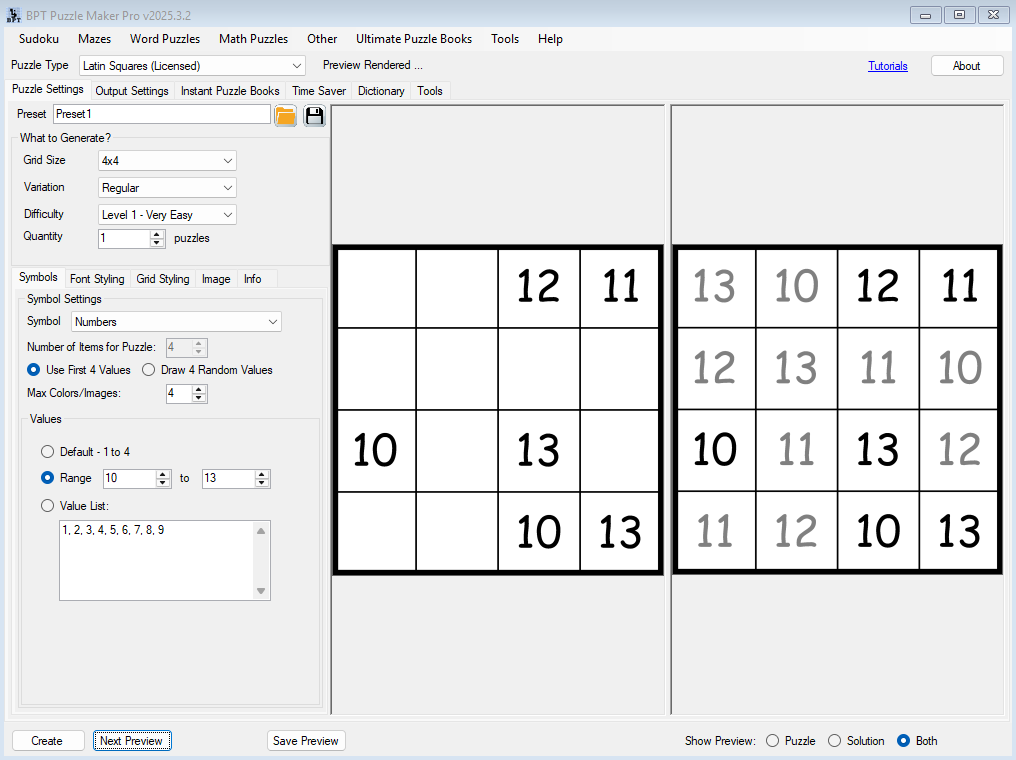Image resolution: width=1016 pixels, height=760 pixels.
Task: Show only the Solution preview
Action: (835, 741)
